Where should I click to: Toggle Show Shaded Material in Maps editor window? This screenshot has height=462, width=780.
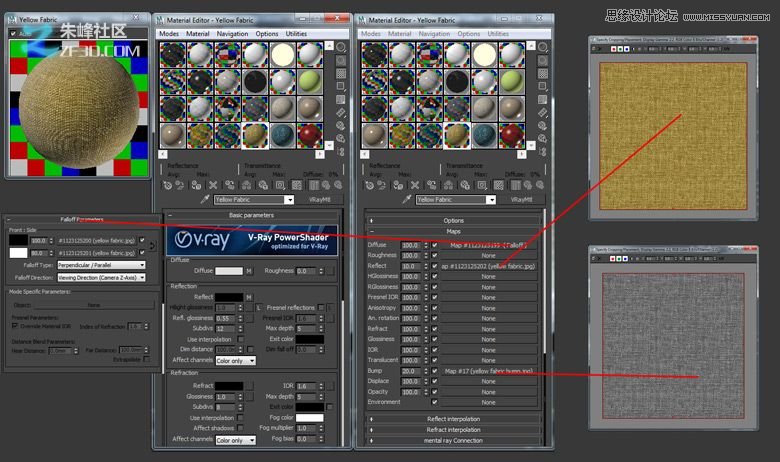(499, 185)
